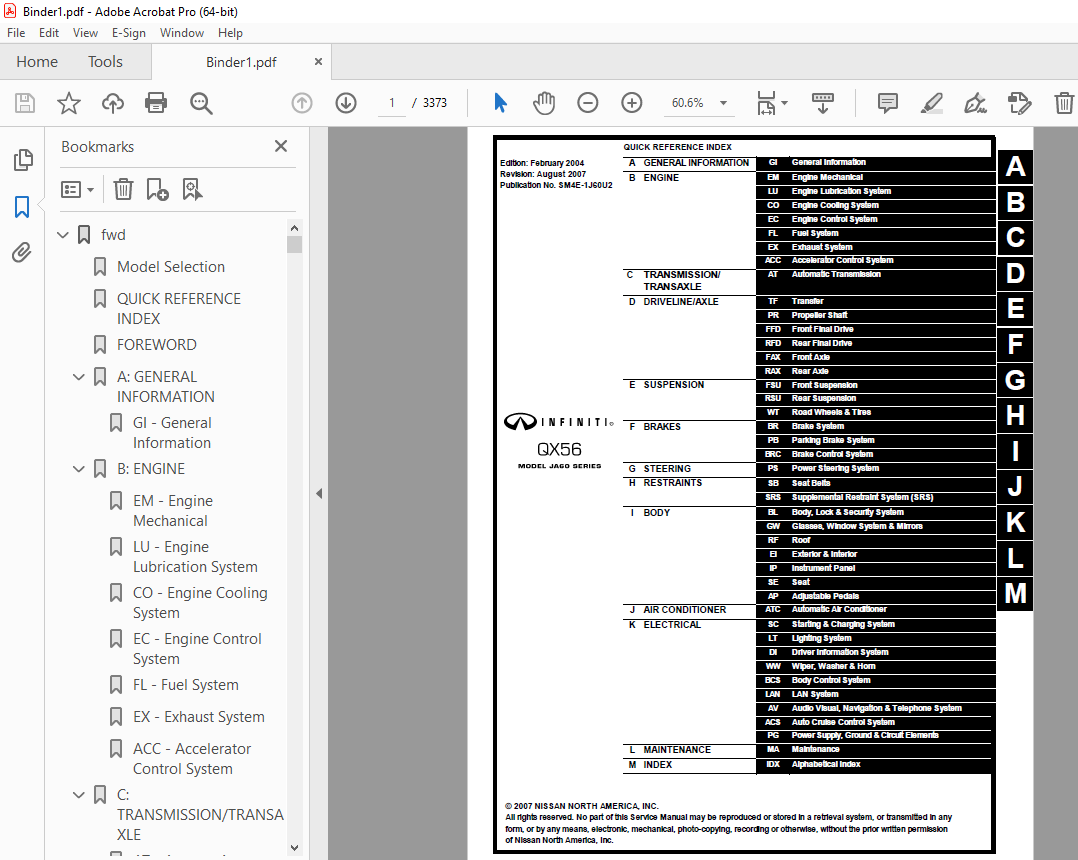The width and height of the screenshot is (1078, 860).
Task: Open the Edit menu
Action: click(x=49, y=33)
